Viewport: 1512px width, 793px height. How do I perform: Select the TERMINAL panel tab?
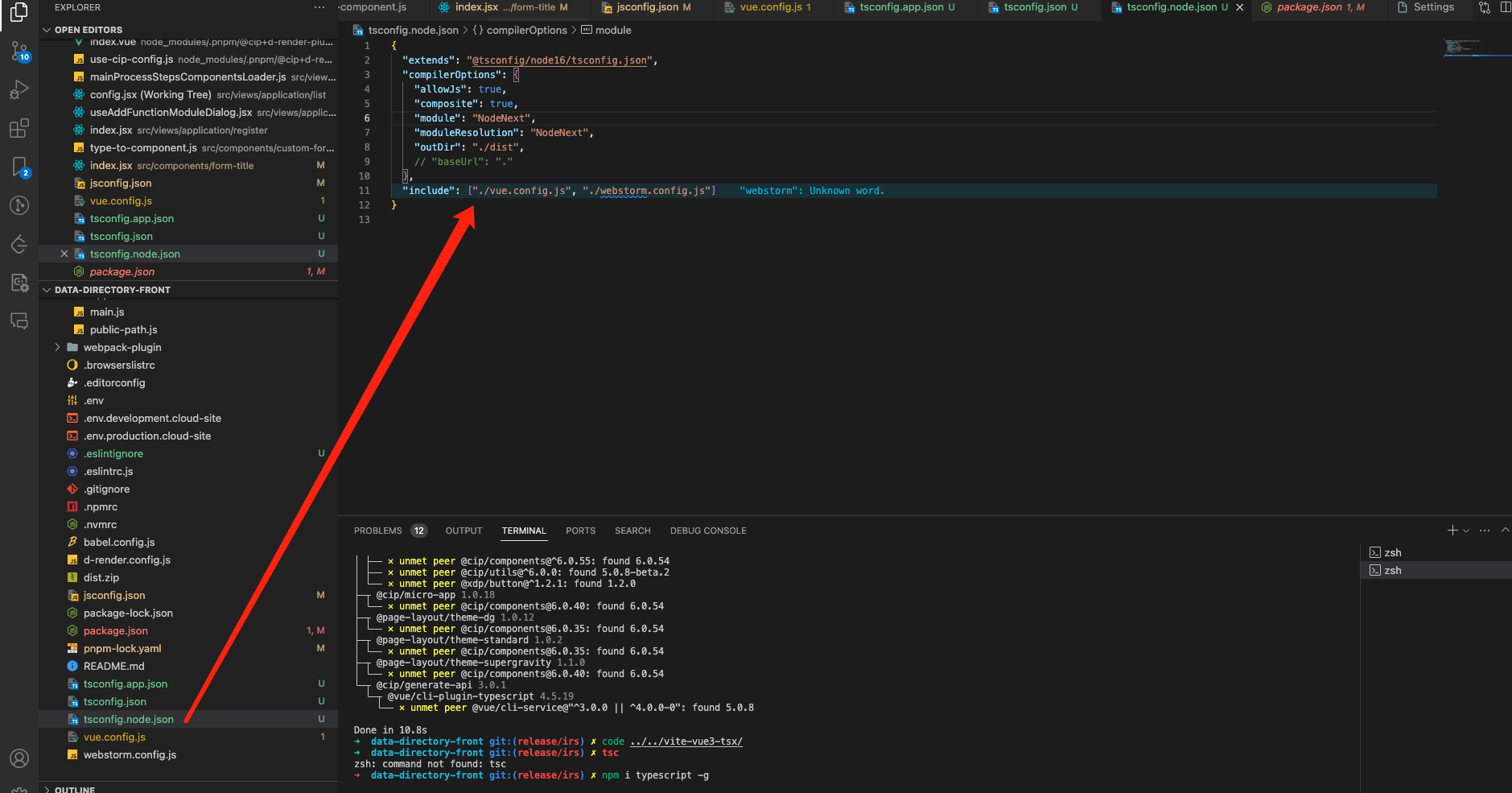pyautogui.click(x=524, y=531)
